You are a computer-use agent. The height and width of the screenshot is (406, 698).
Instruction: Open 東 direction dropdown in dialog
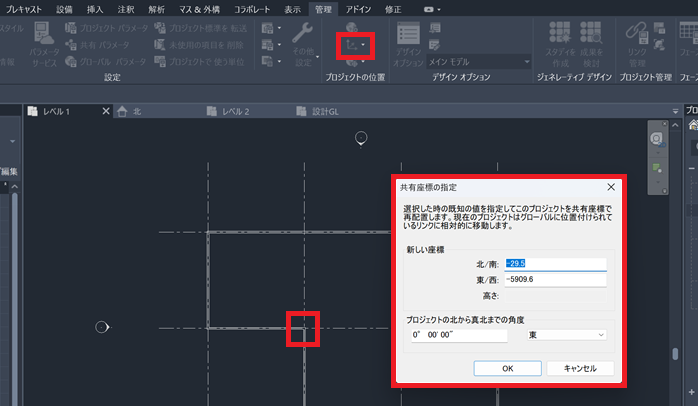click(x=567, y=335)
